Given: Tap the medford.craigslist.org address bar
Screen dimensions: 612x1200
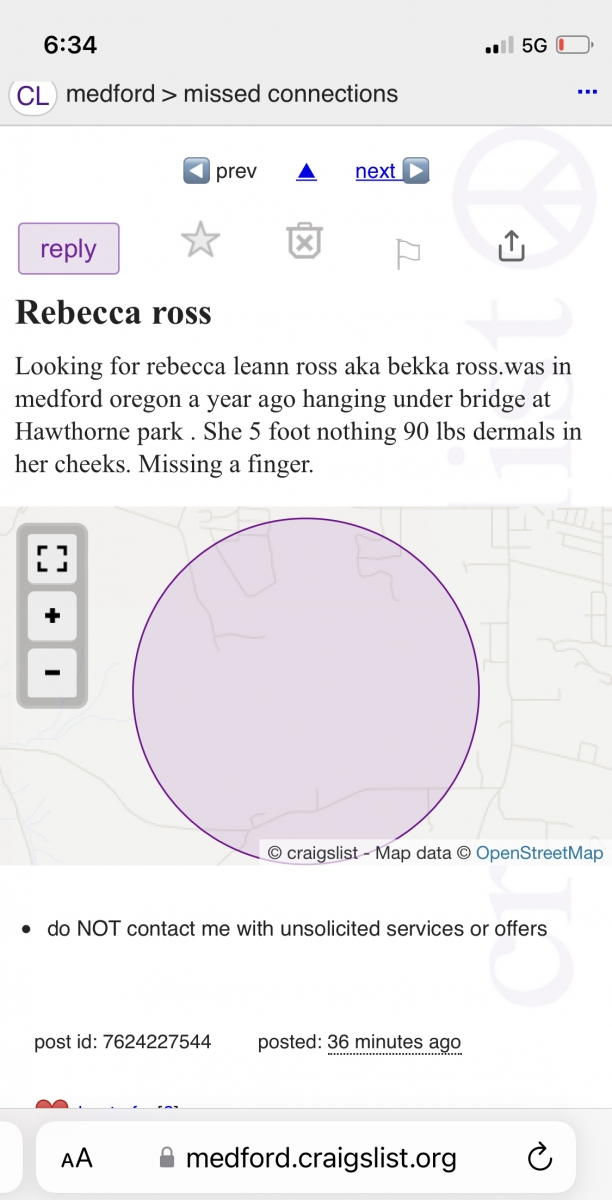Looking at the screenshot, I should click(320, 1158).
